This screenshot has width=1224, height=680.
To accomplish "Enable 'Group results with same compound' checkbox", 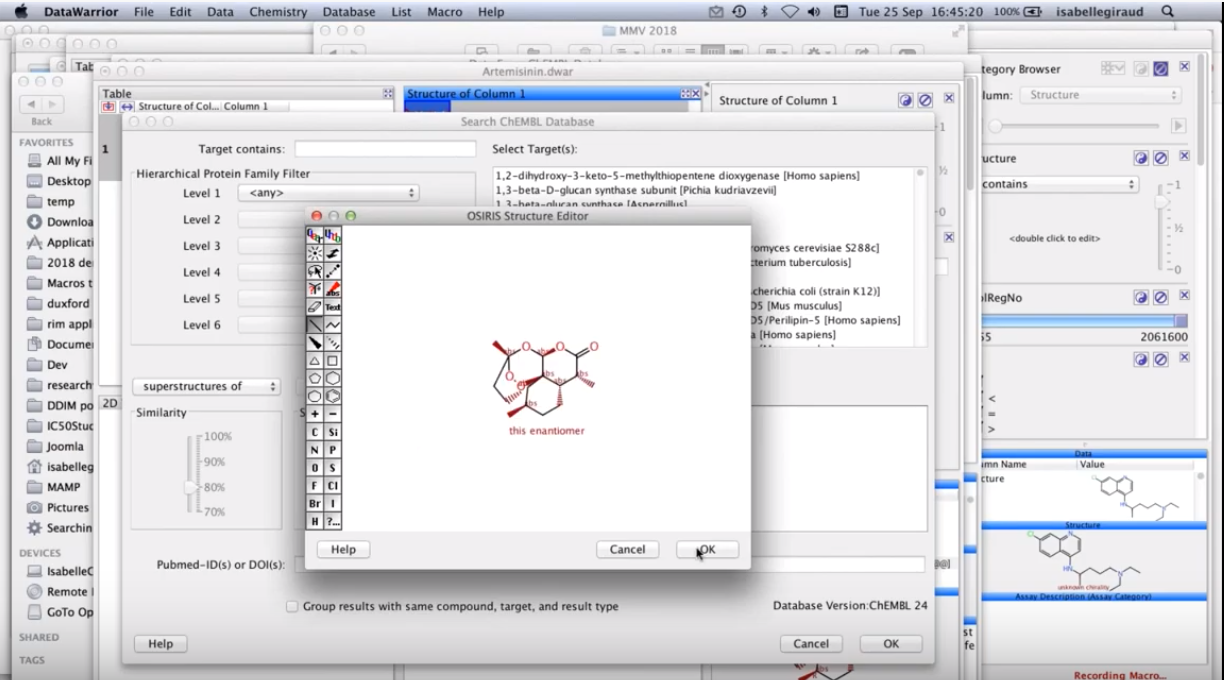I will click(292, 606).
